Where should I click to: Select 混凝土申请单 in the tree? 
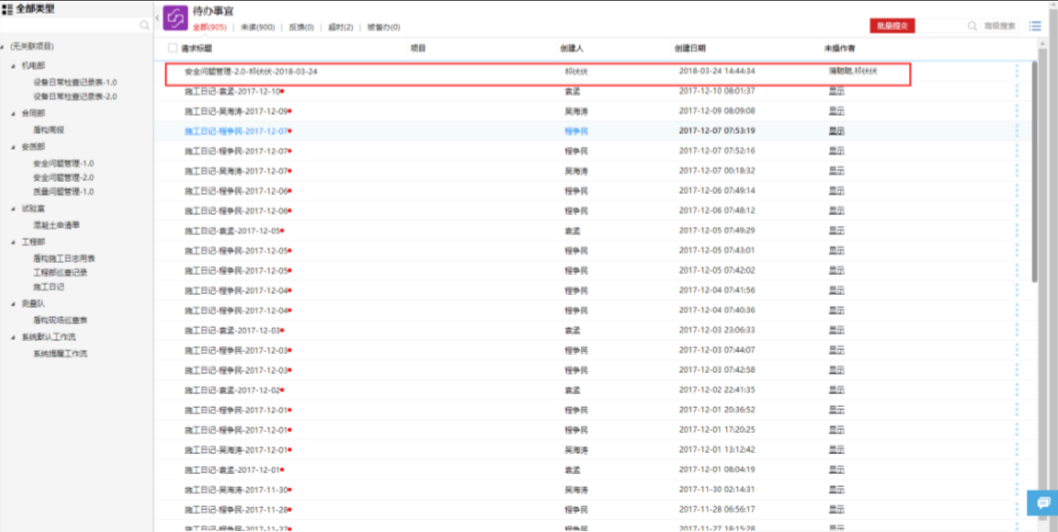point(57,225)
